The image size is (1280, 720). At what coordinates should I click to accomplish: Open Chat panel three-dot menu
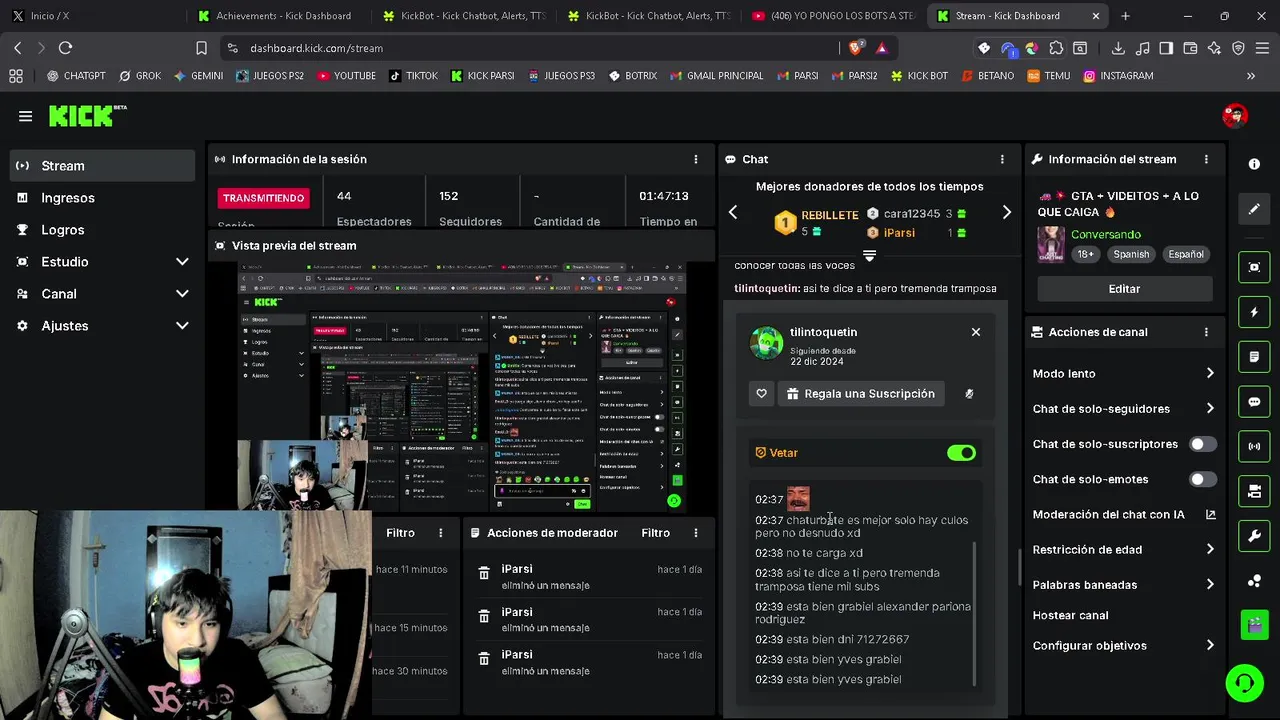pyautogui.click(x=1002, y=159)
